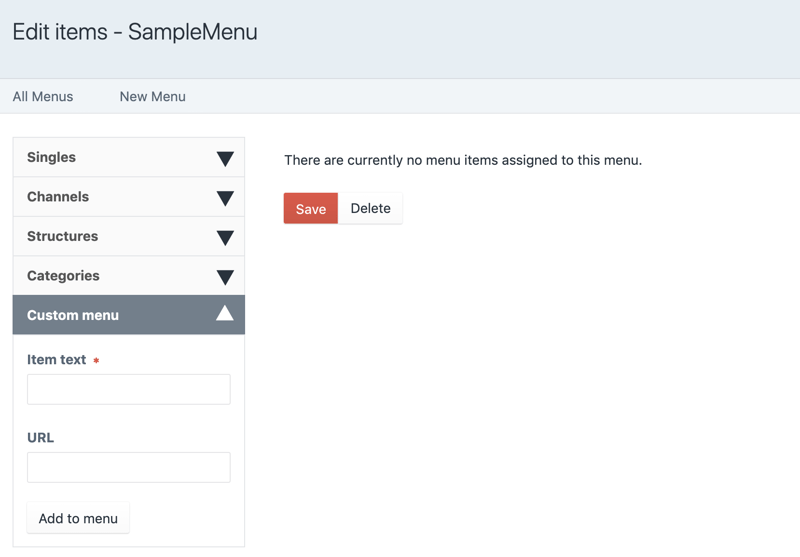This screenshot has height=557, width=800.
Task: Open the New Menu page
Action: [153, 97]
